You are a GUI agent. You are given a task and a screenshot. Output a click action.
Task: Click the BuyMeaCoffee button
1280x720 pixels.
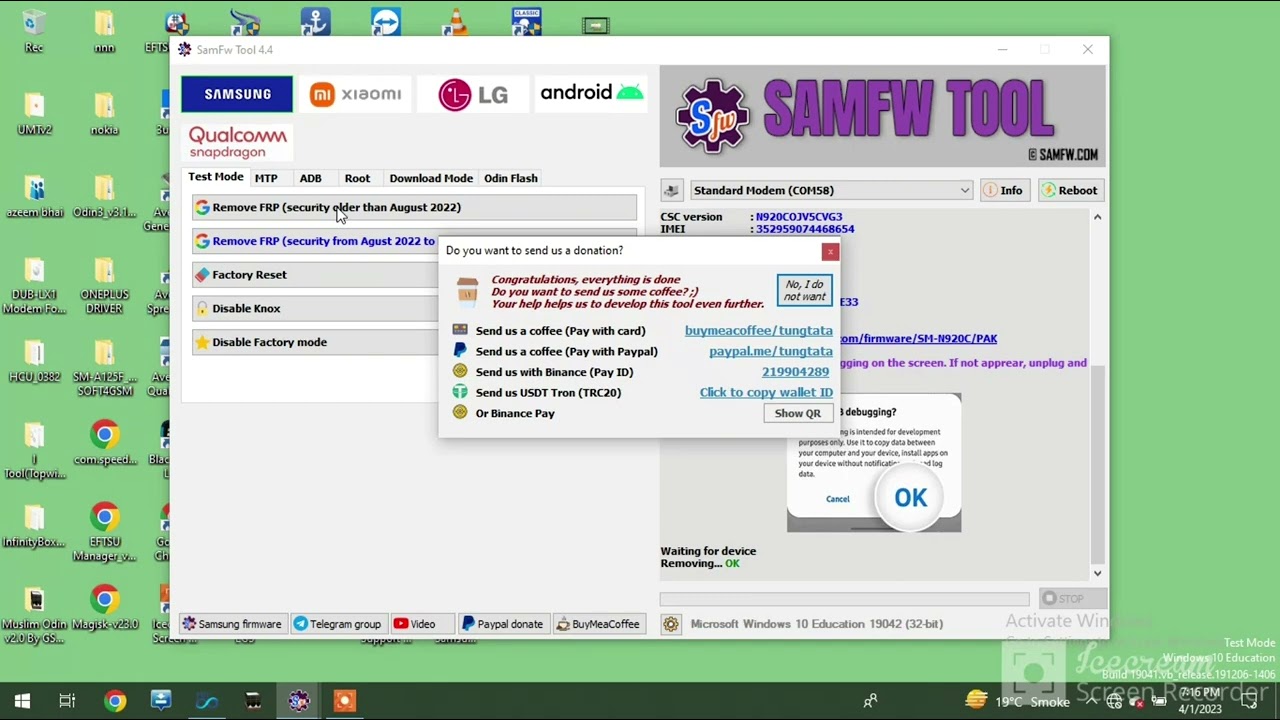(598, 624)
